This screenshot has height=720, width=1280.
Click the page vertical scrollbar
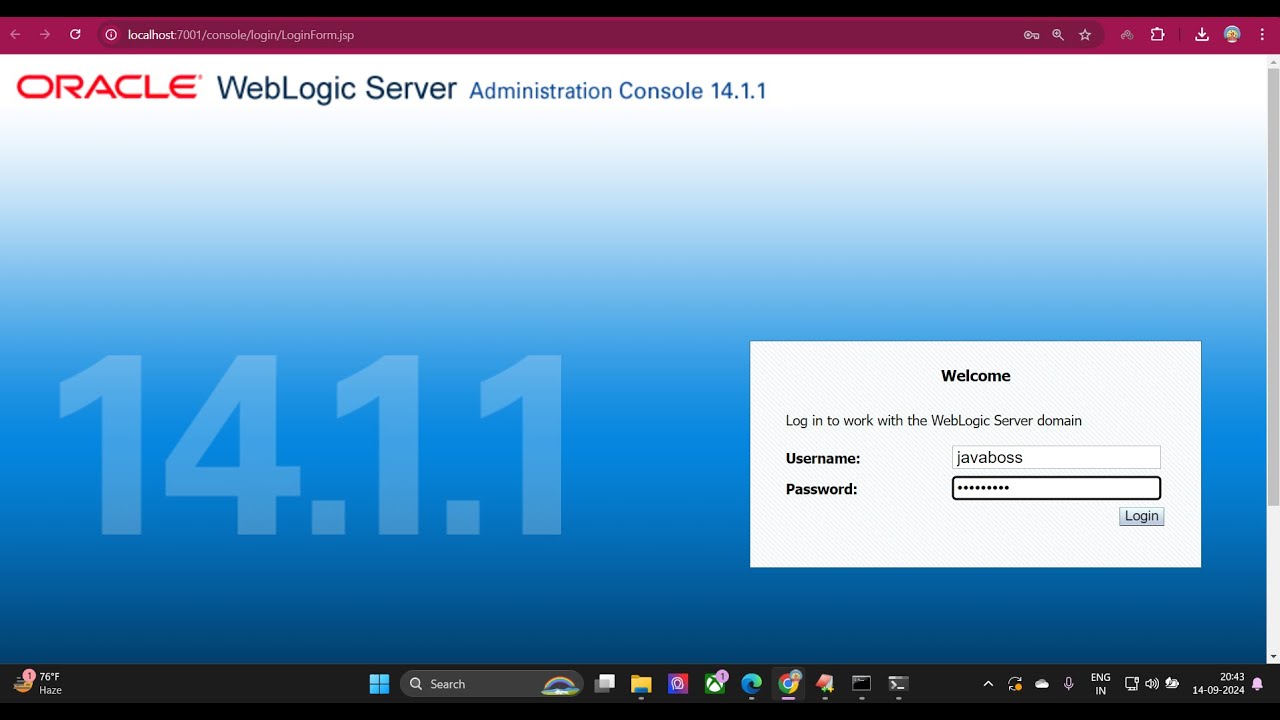1273,285
